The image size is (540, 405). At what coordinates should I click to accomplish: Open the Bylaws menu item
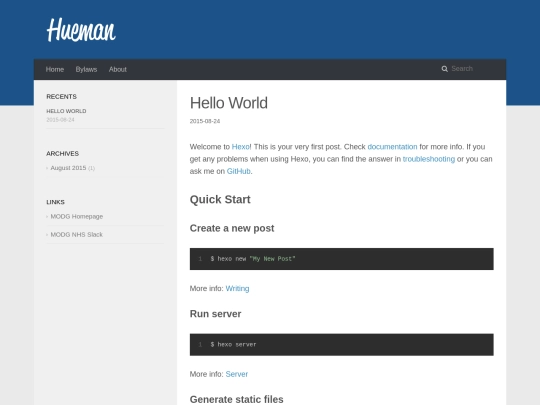click(86, 70)
